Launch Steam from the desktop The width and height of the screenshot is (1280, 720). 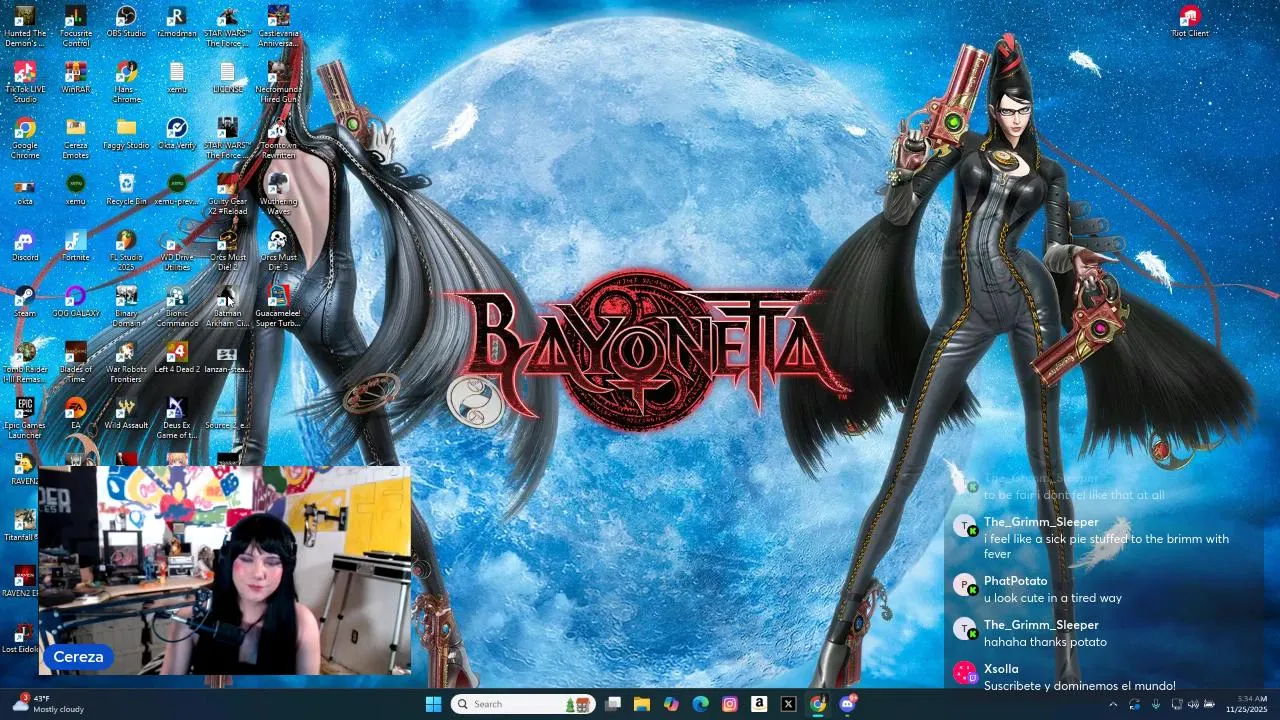[25, 303]
